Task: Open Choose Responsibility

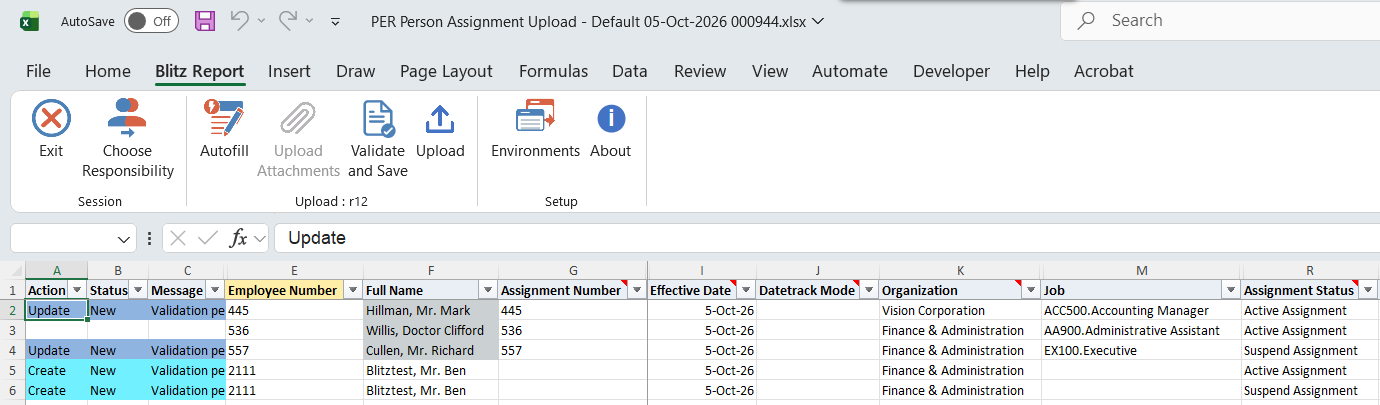Action: pyautogui.click(x=128, y=139)
